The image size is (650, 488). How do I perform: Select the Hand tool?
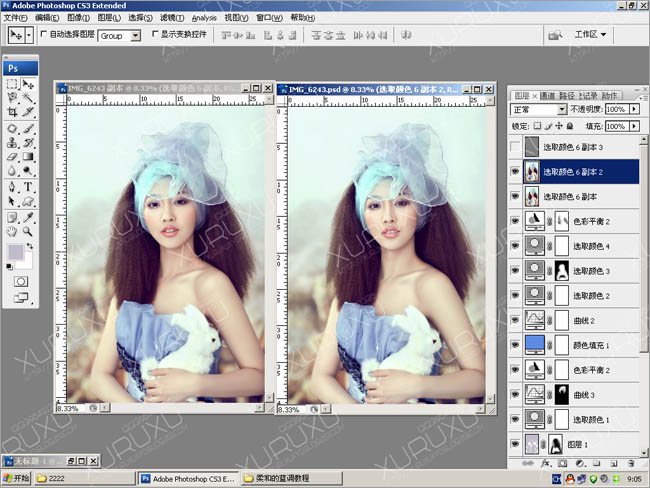pos(12,231)
